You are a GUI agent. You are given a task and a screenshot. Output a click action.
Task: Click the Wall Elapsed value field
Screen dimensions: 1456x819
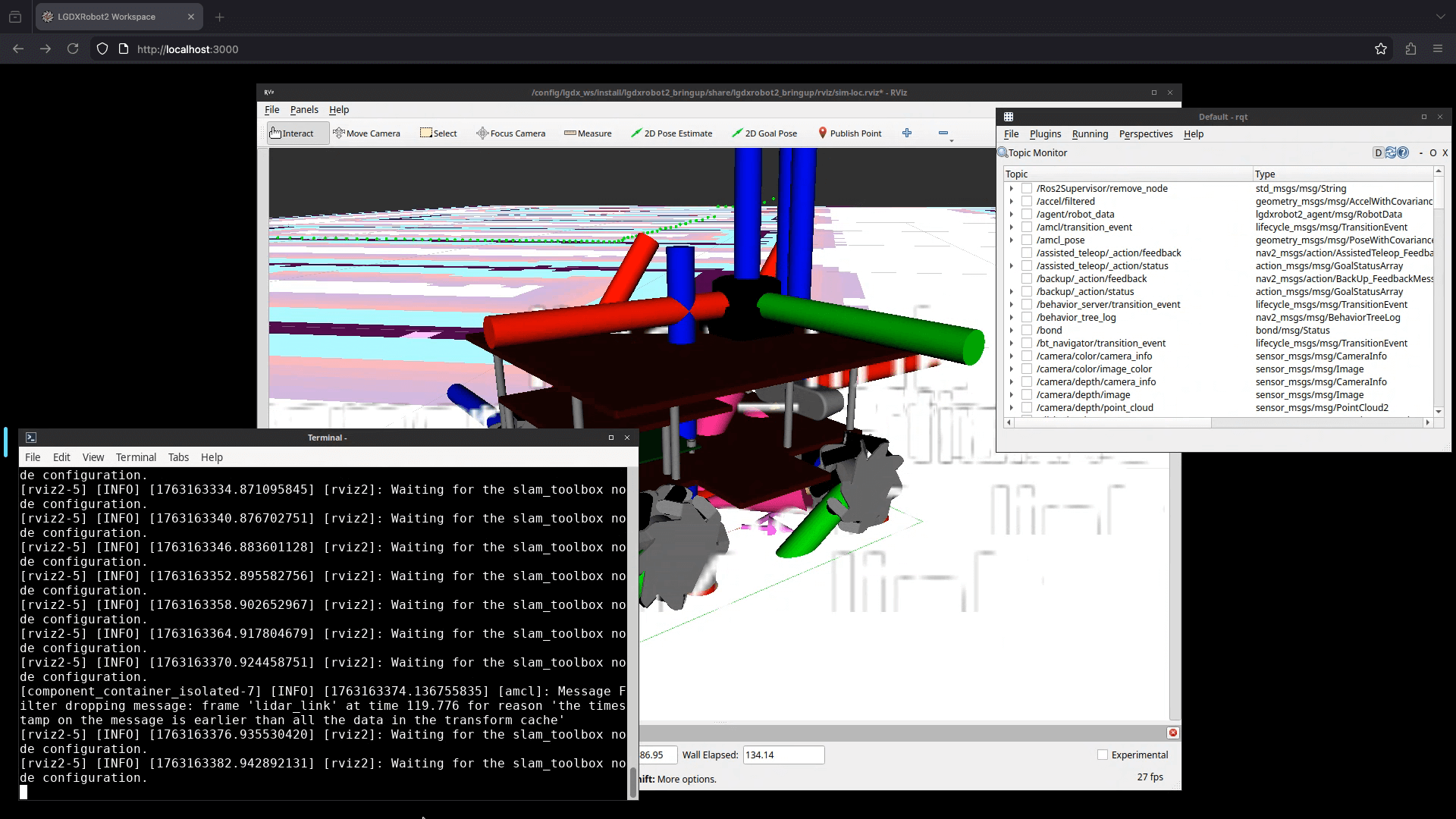click(783, 755)
